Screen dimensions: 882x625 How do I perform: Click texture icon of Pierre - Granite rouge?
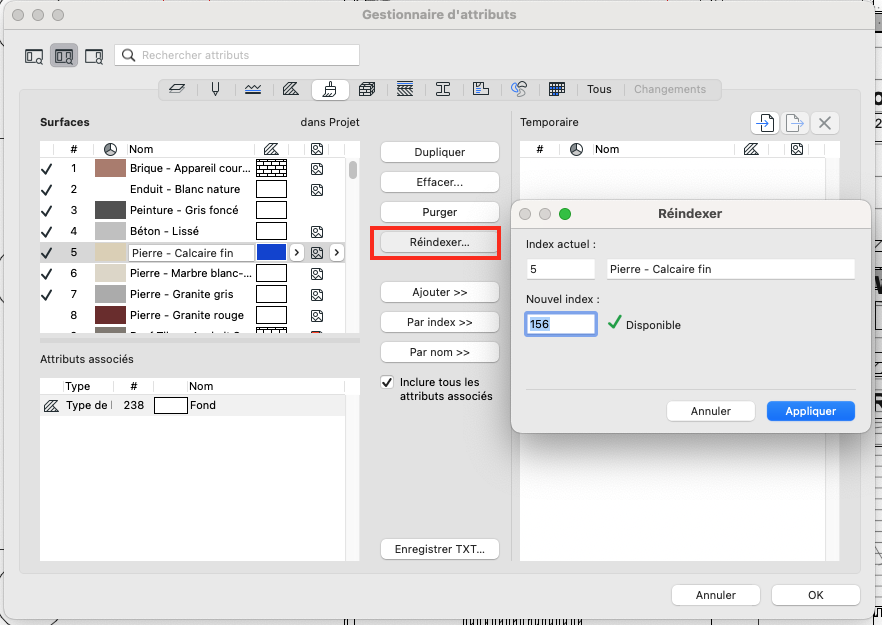coord(317,316)
